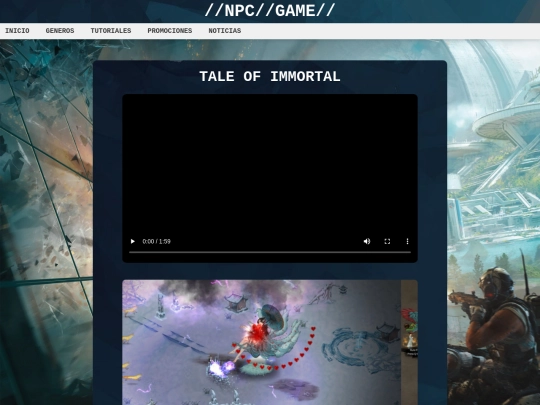Click the 0:00 / 1:59 time display
The width and height of the screenshot is (540, 405).
point(156,241)
